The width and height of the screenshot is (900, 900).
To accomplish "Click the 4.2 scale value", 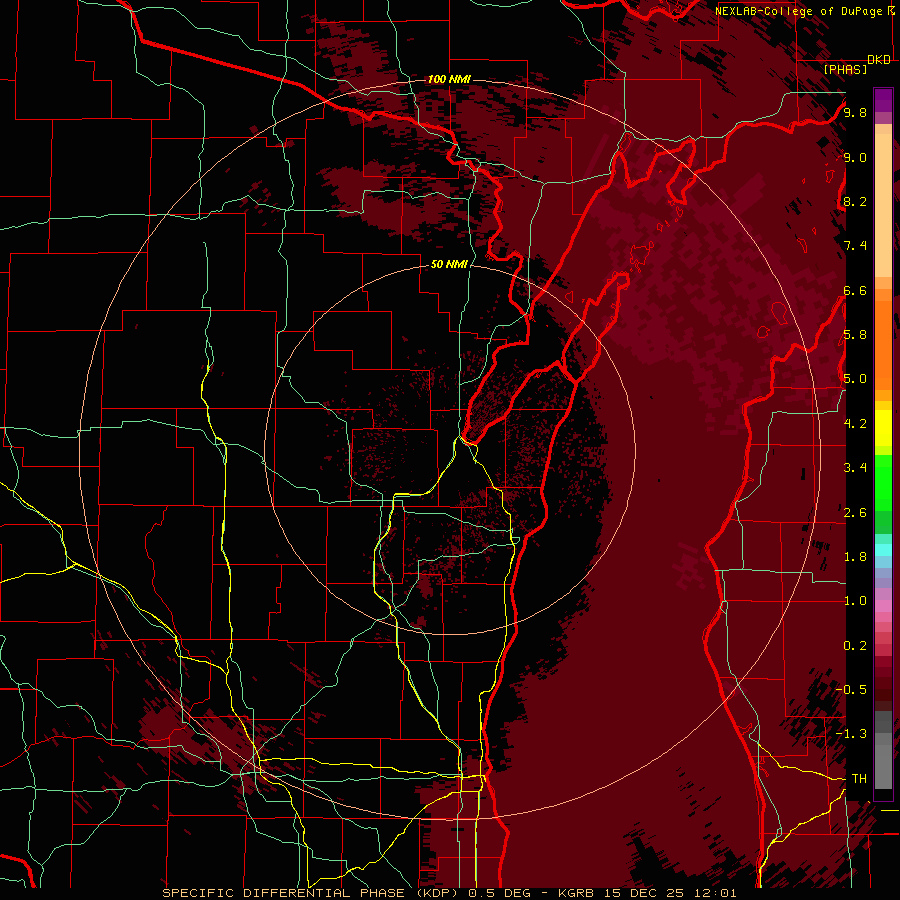I will [855, 424].
